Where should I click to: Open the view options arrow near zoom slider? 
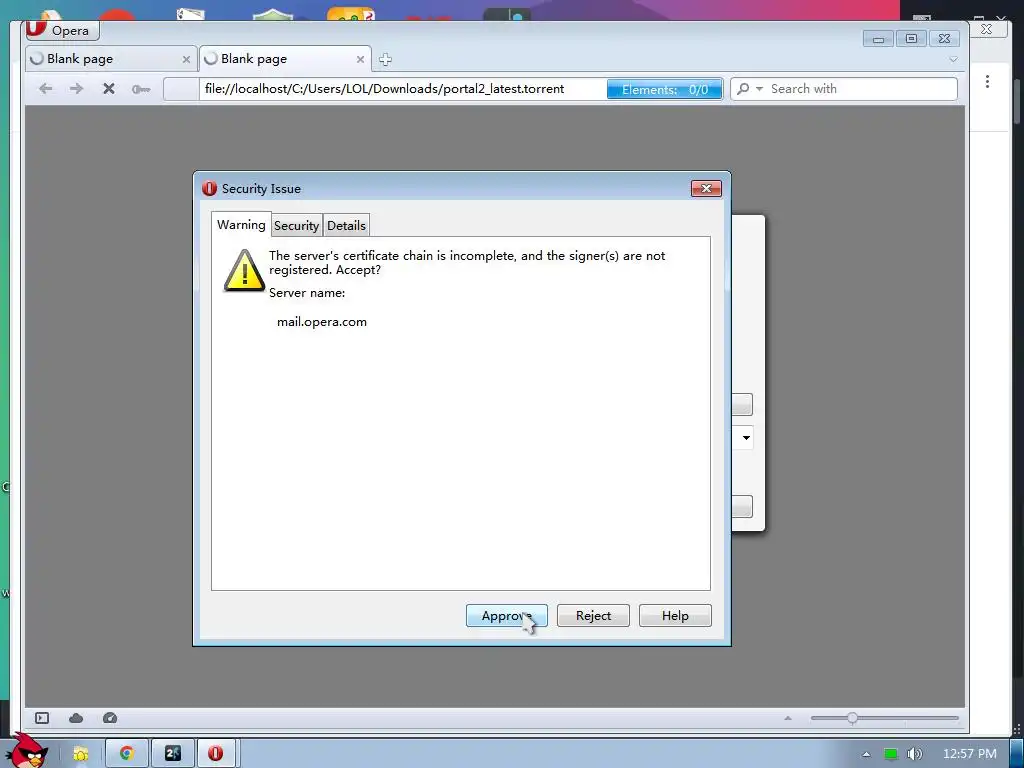788,718
